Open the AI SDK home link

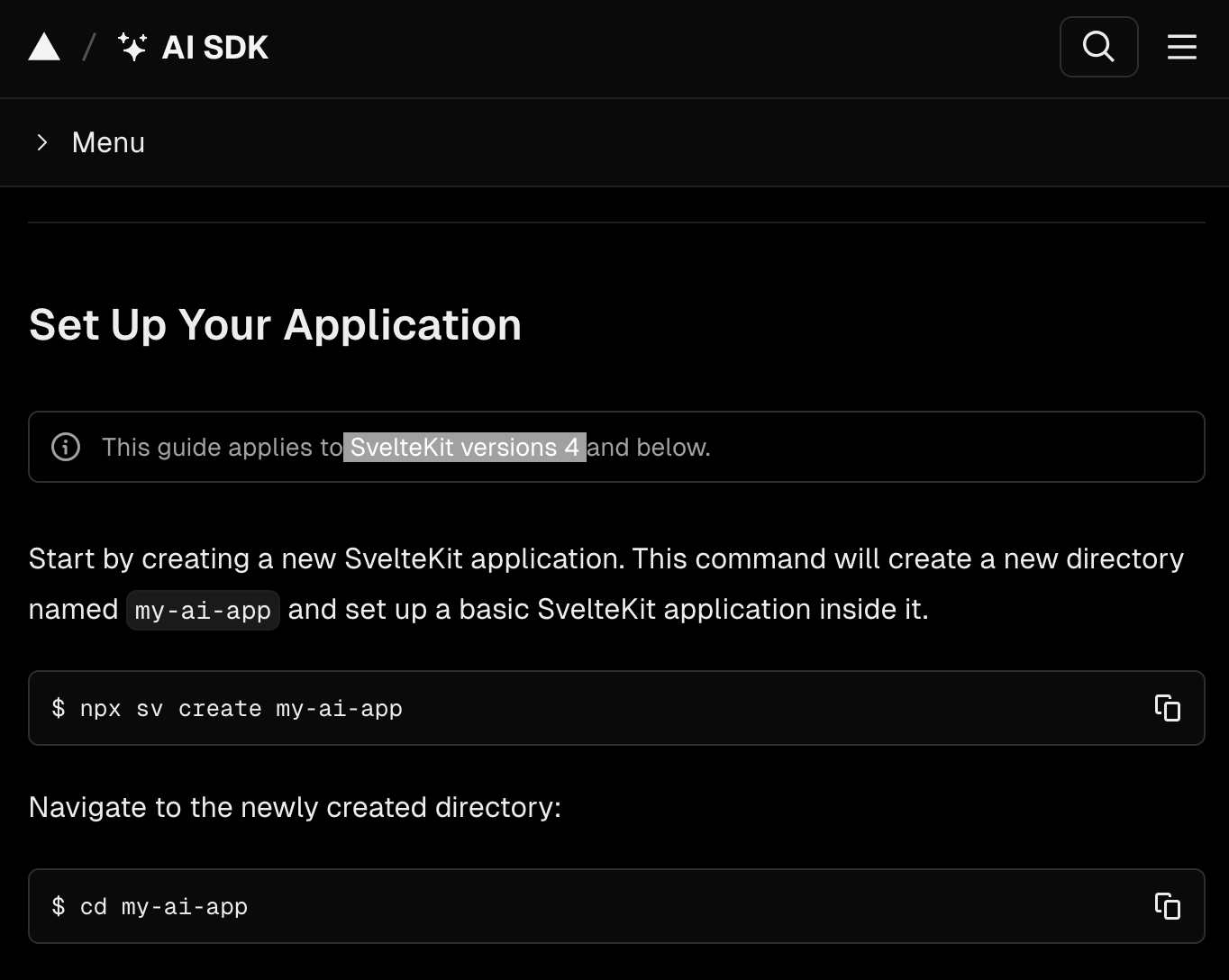tap(193, 47)
